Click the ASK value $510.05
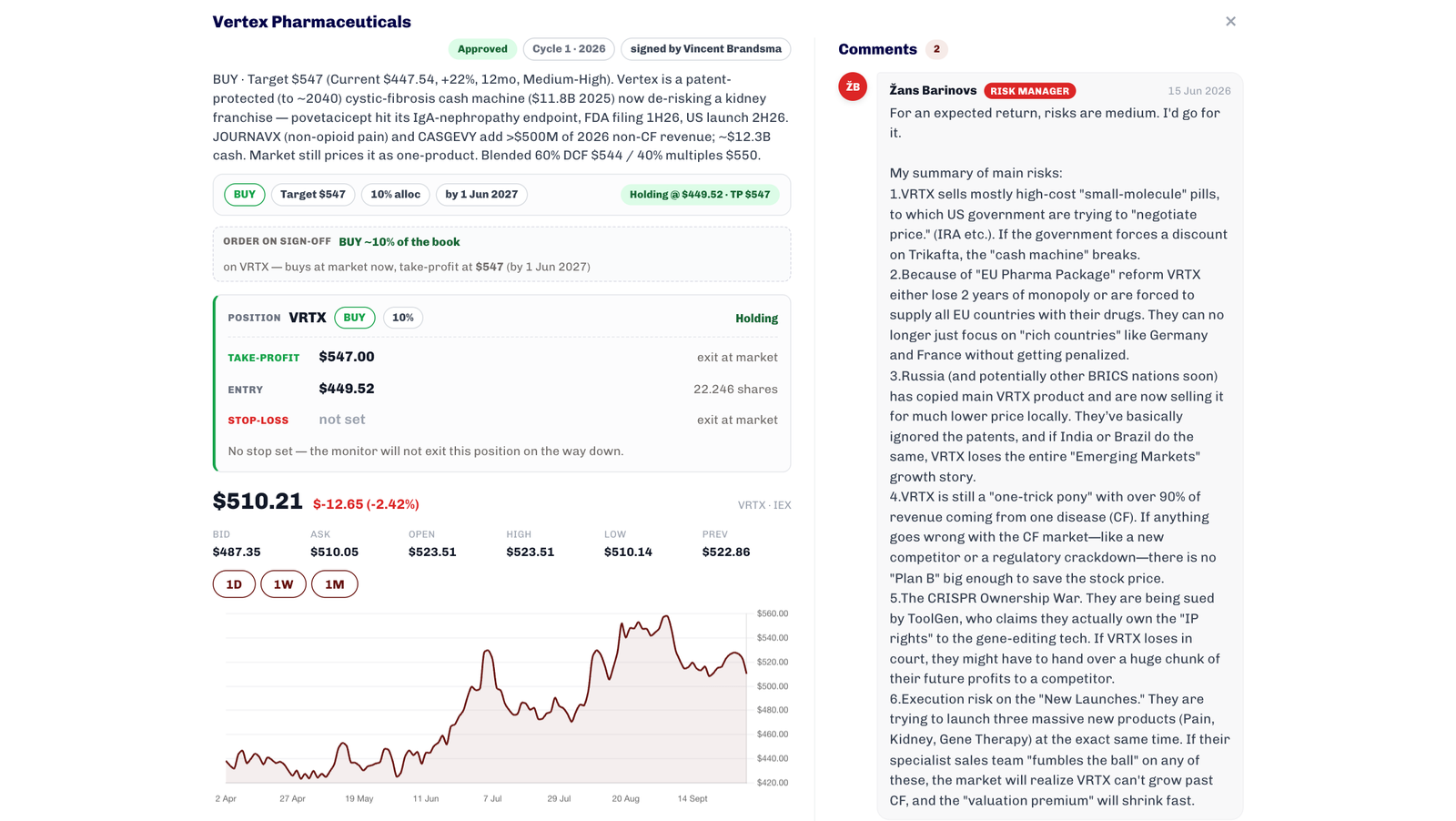This screenshot has height=821, width=1456. [334, 552]
